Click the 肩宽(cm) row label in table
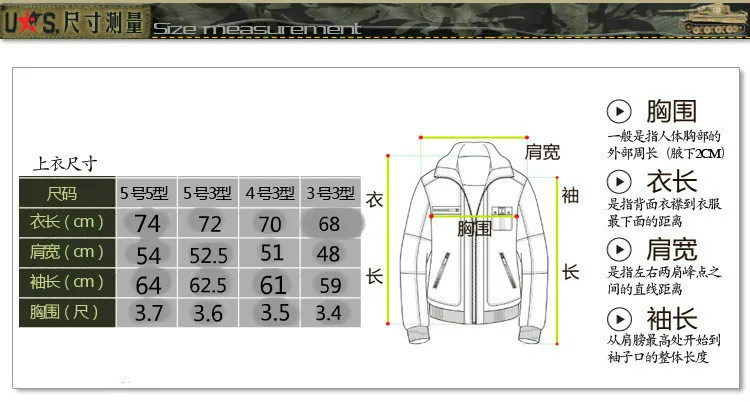Screen dimensions: 750x402 click(x=67, y=252)
